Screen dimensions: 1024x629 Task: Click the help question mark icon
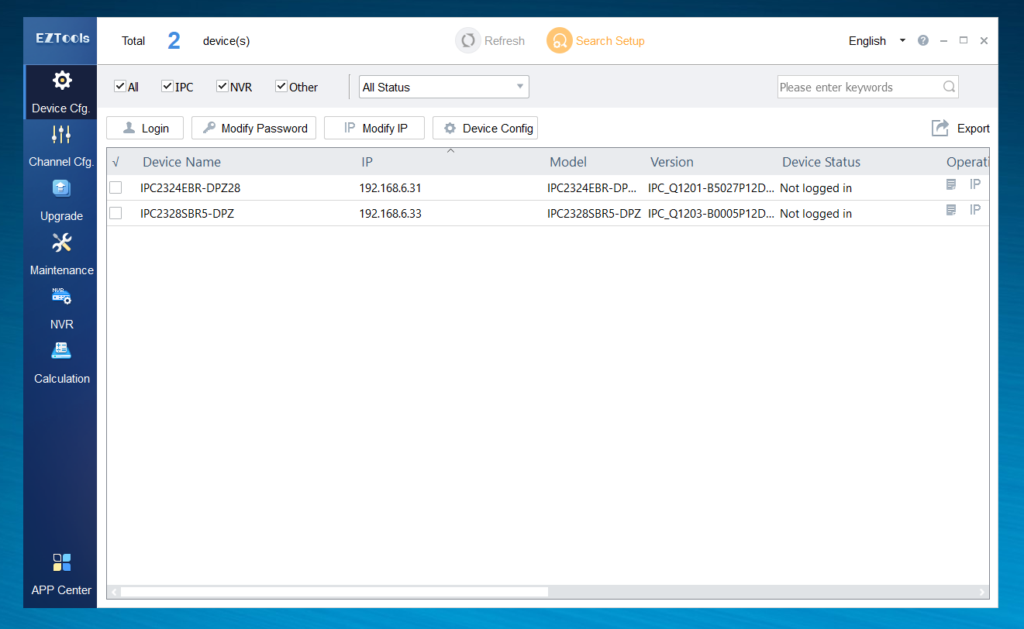click(x=923, y=41)
